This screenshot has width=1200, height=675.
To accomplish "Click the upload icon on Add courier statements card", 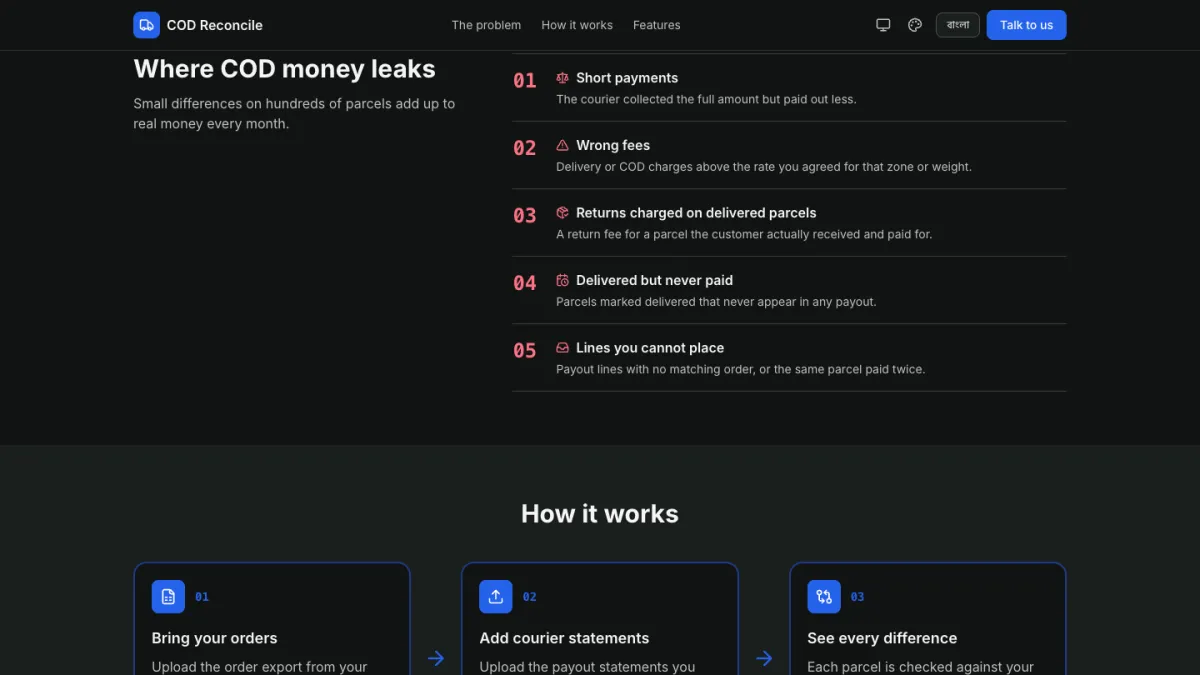I will [x=496, y=597].
